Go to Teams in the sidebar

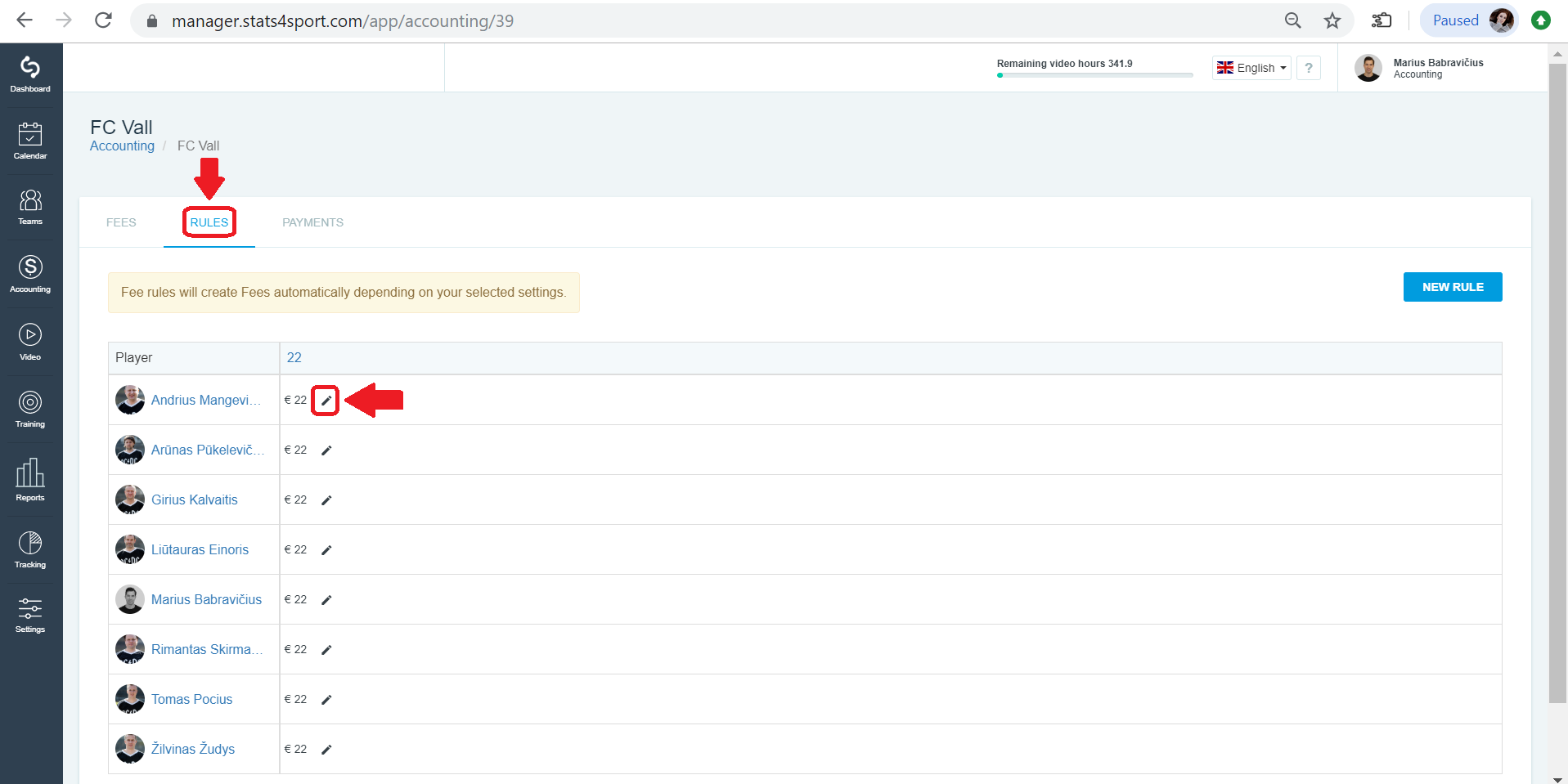[30, 207]
